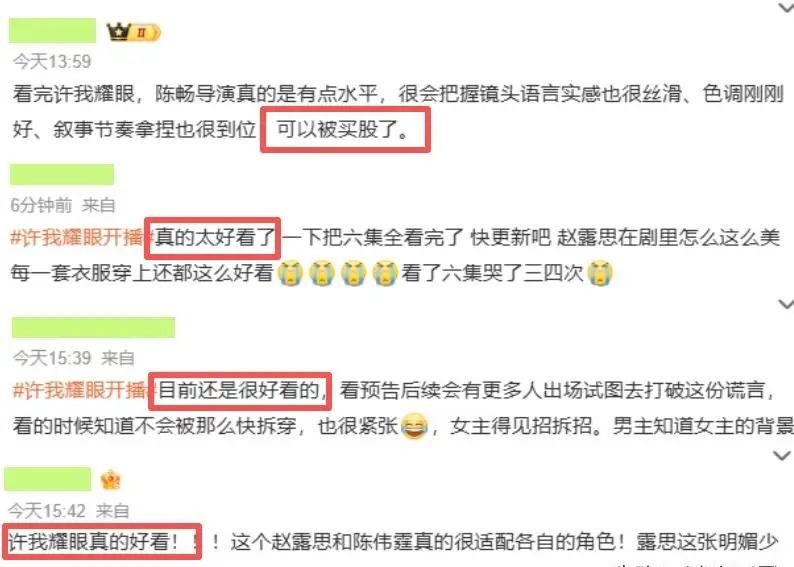This screenshot has height=567, width=794.
Task: Open the first poster's green-masked username
Action: (53, 30)
